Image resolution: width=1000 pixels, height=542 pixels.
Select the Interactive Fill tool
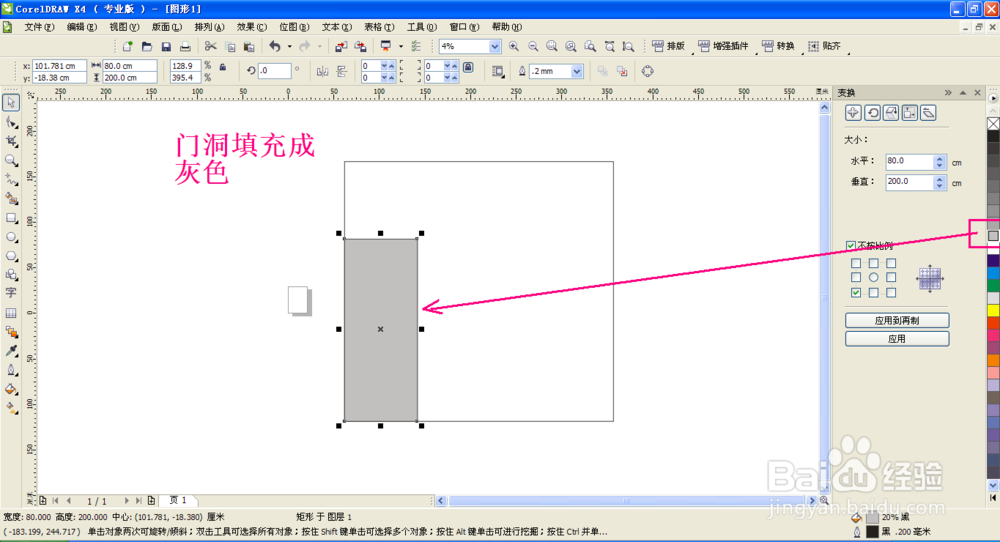pos(11,408)
